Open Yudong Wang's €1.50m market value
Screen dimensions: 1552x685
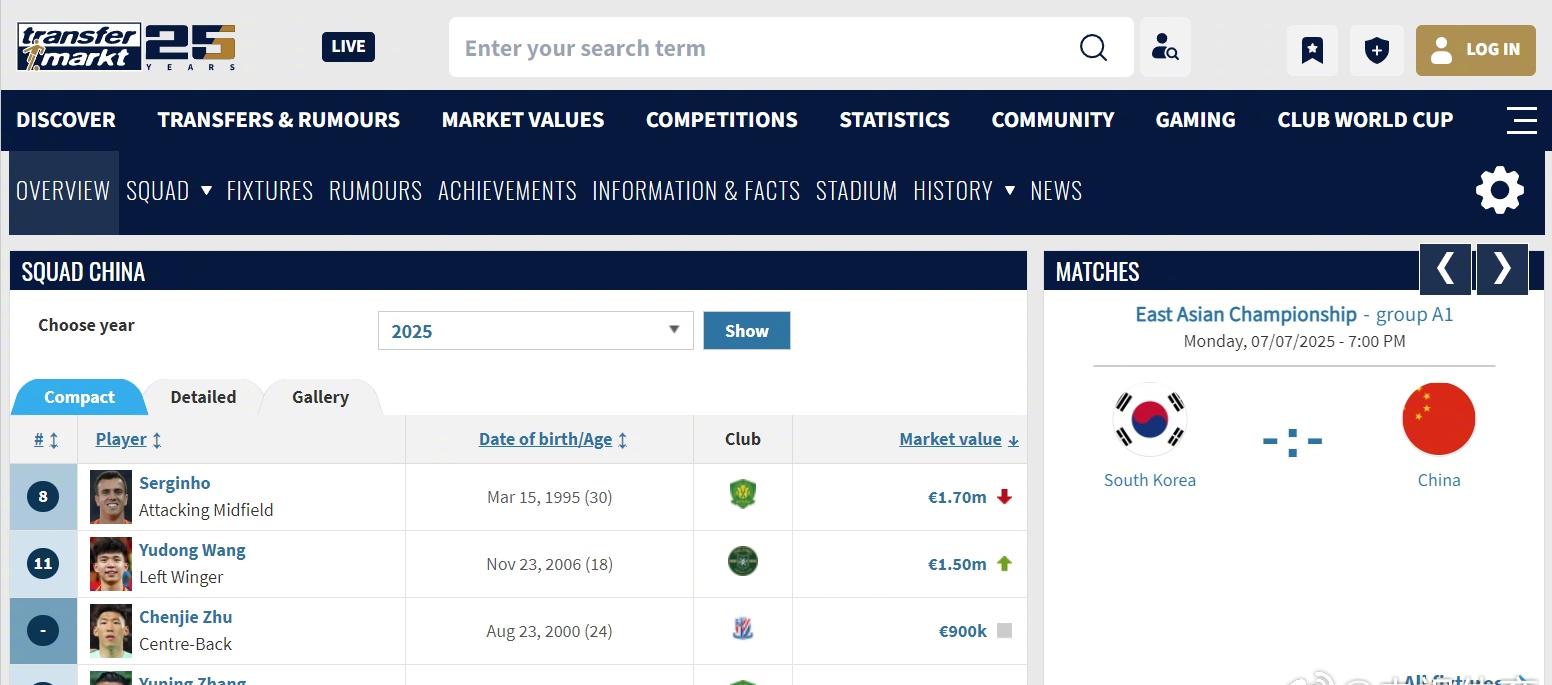click(x=957, y=564)
